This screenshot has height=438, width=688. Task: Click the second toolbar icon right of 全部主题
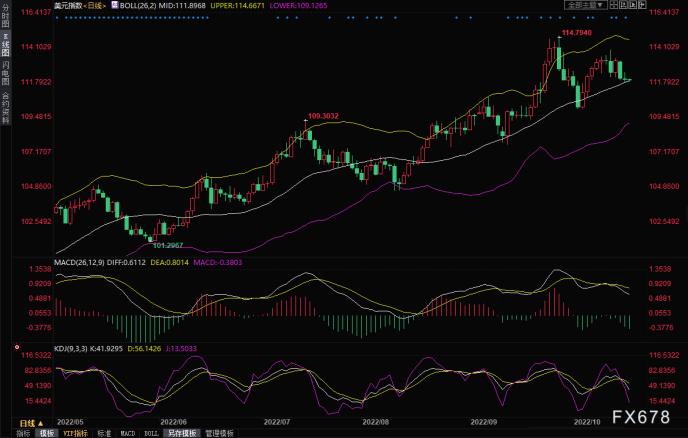624,5
